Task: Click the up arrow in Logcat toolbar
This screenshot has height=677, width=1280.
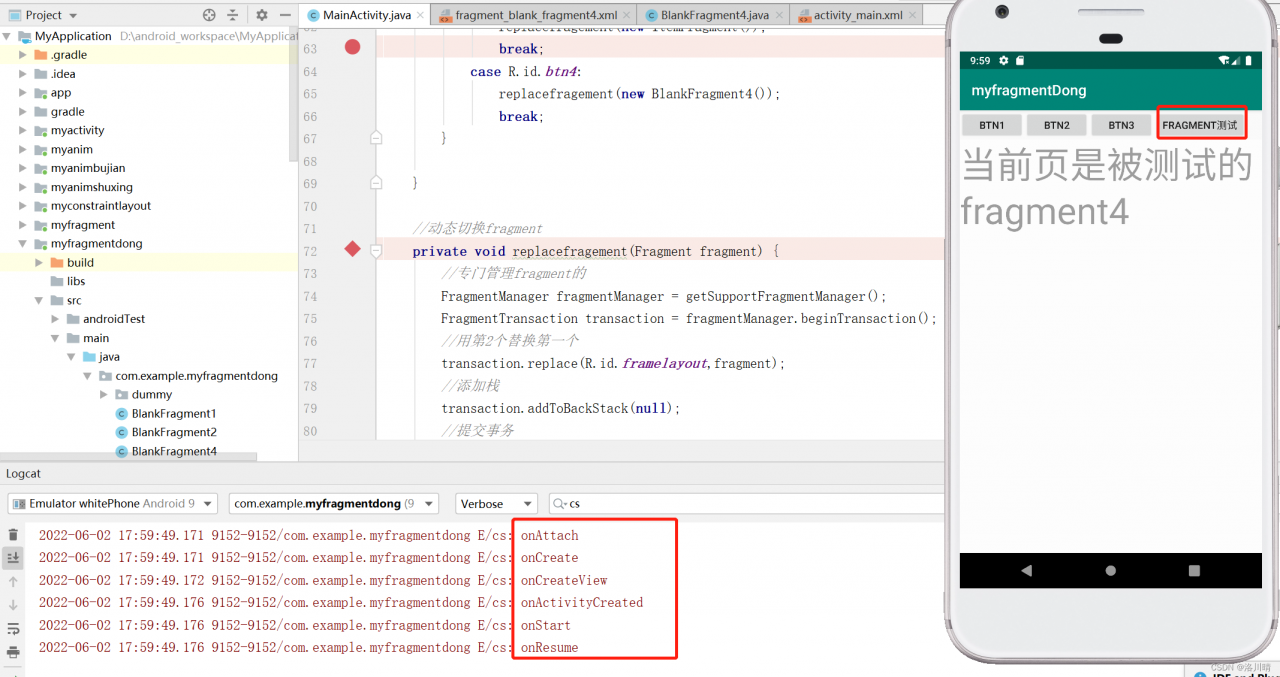Action: click(13, 581)
